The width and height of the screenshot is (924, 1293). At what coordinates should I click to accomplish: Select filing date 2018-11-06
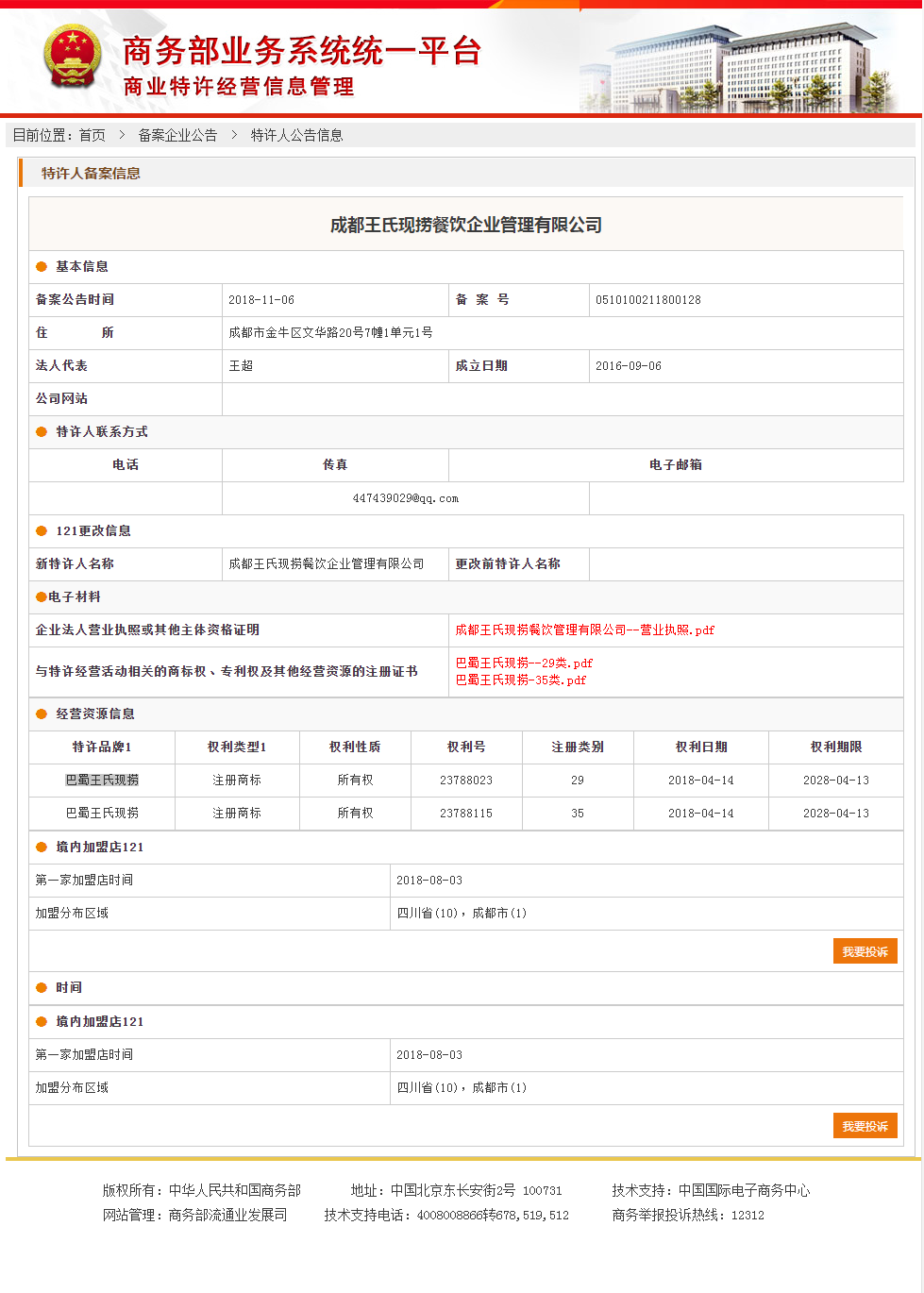pos(261,300)
